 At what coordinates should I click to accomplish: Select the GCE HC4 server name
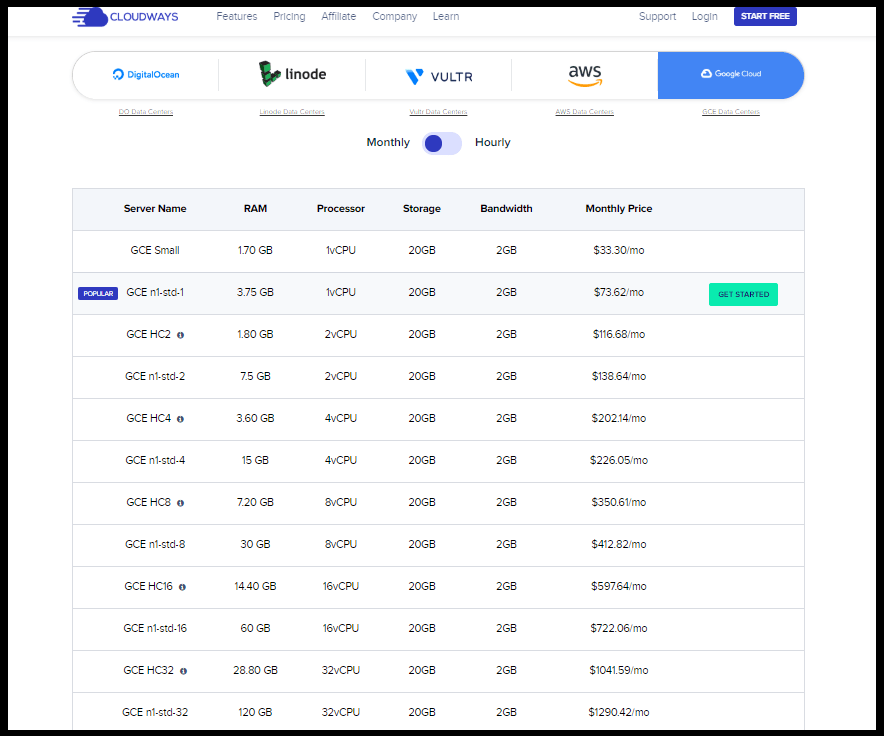point(148,418)
